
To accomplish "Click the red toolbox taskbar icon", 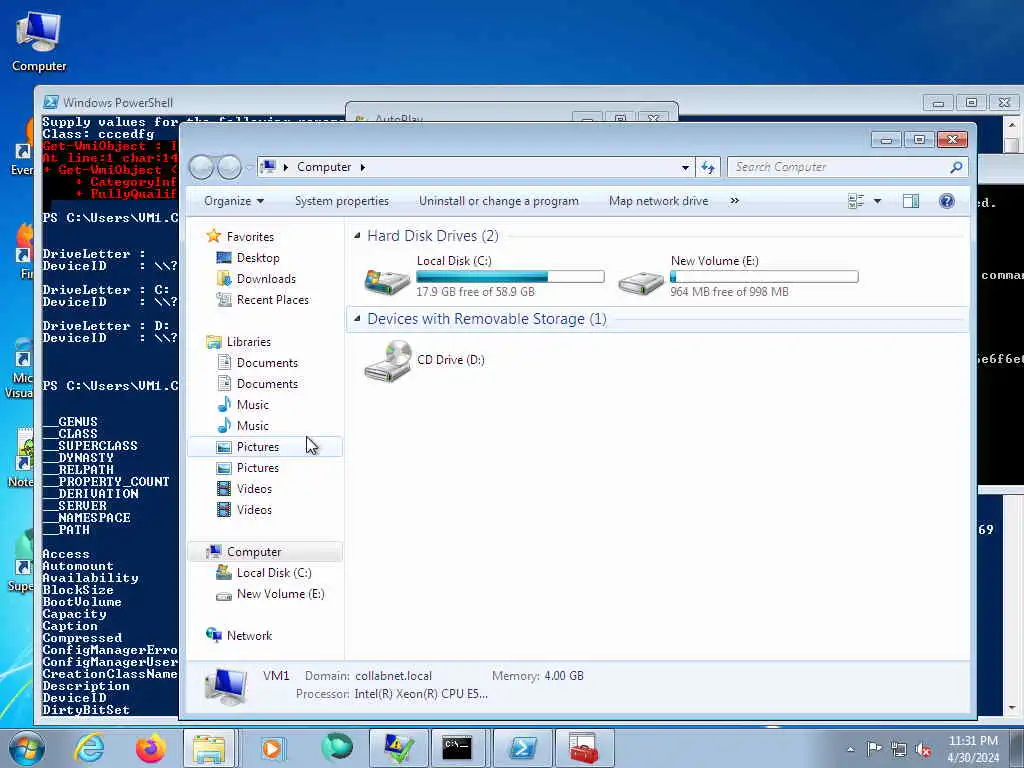I will tap(583, 748).
